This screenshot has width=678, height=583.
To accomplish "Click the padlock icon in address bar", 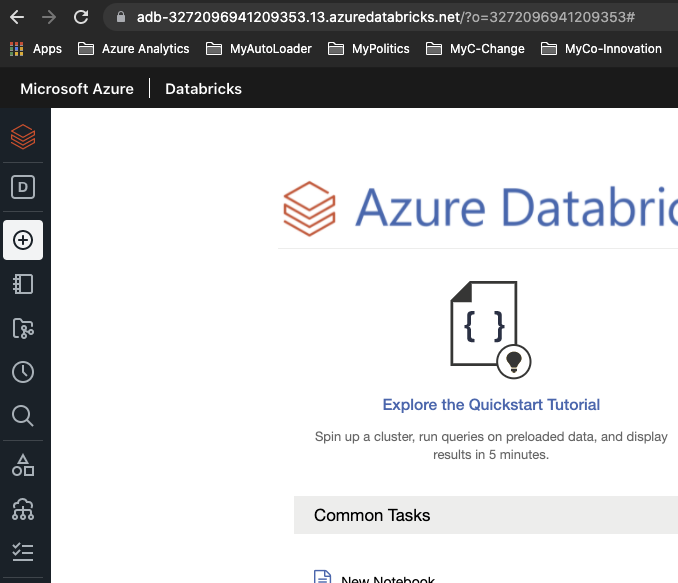I will [x=121, y=17].
